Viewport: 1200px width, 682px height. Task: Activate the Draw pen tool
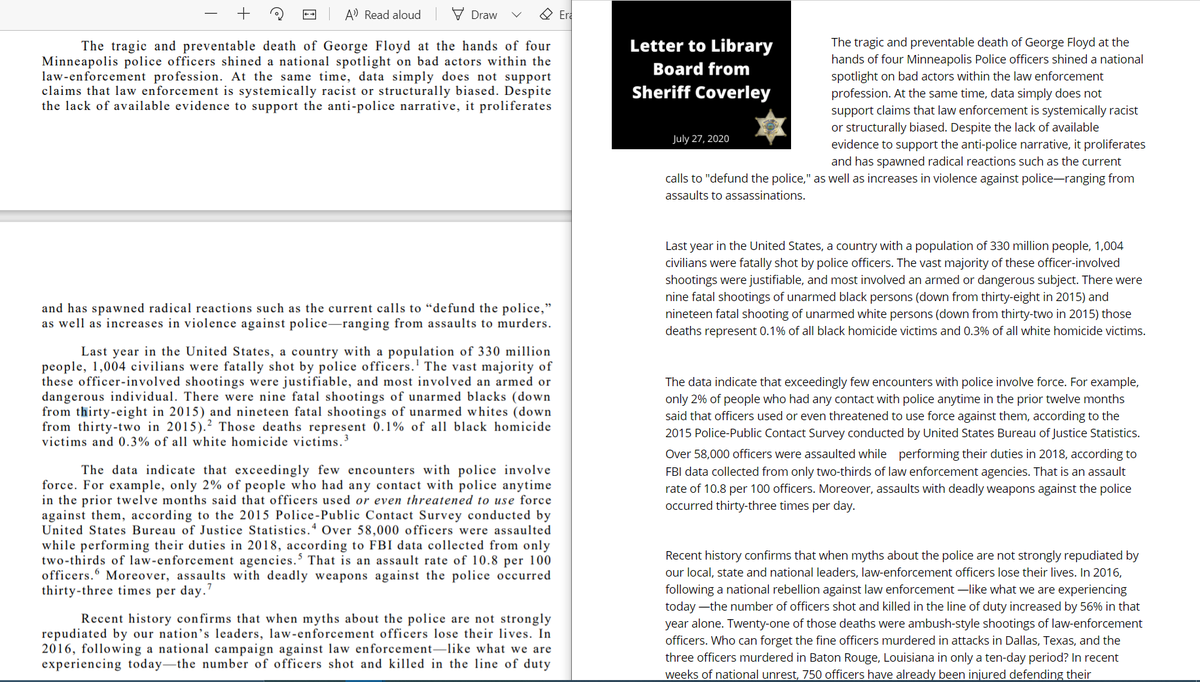pos(474,14)
